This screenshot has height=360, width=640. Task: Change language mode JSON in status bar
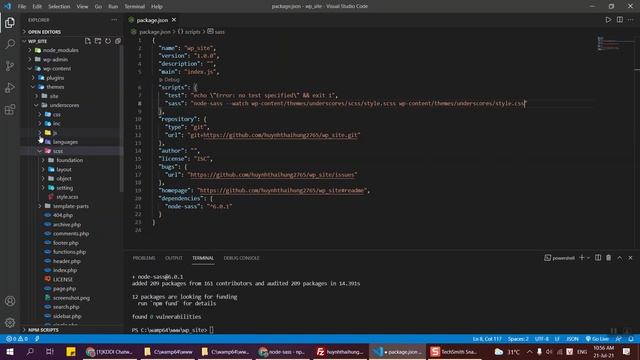click(573, 339)
